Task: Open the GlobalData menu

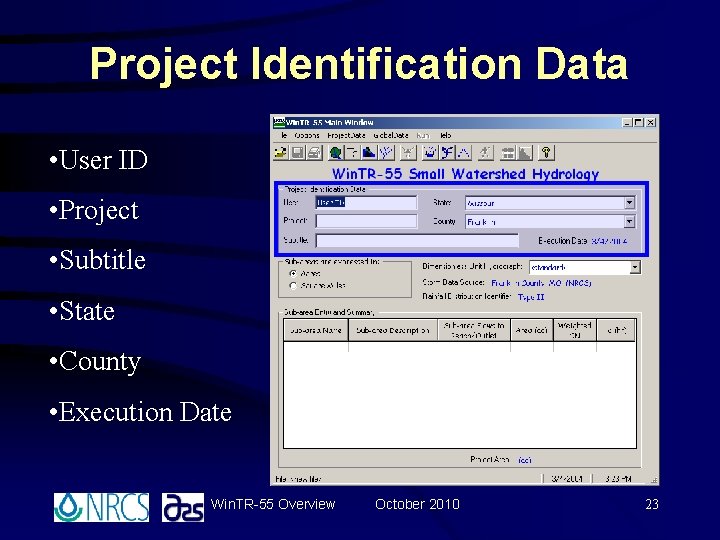Action: click(391, 135)
